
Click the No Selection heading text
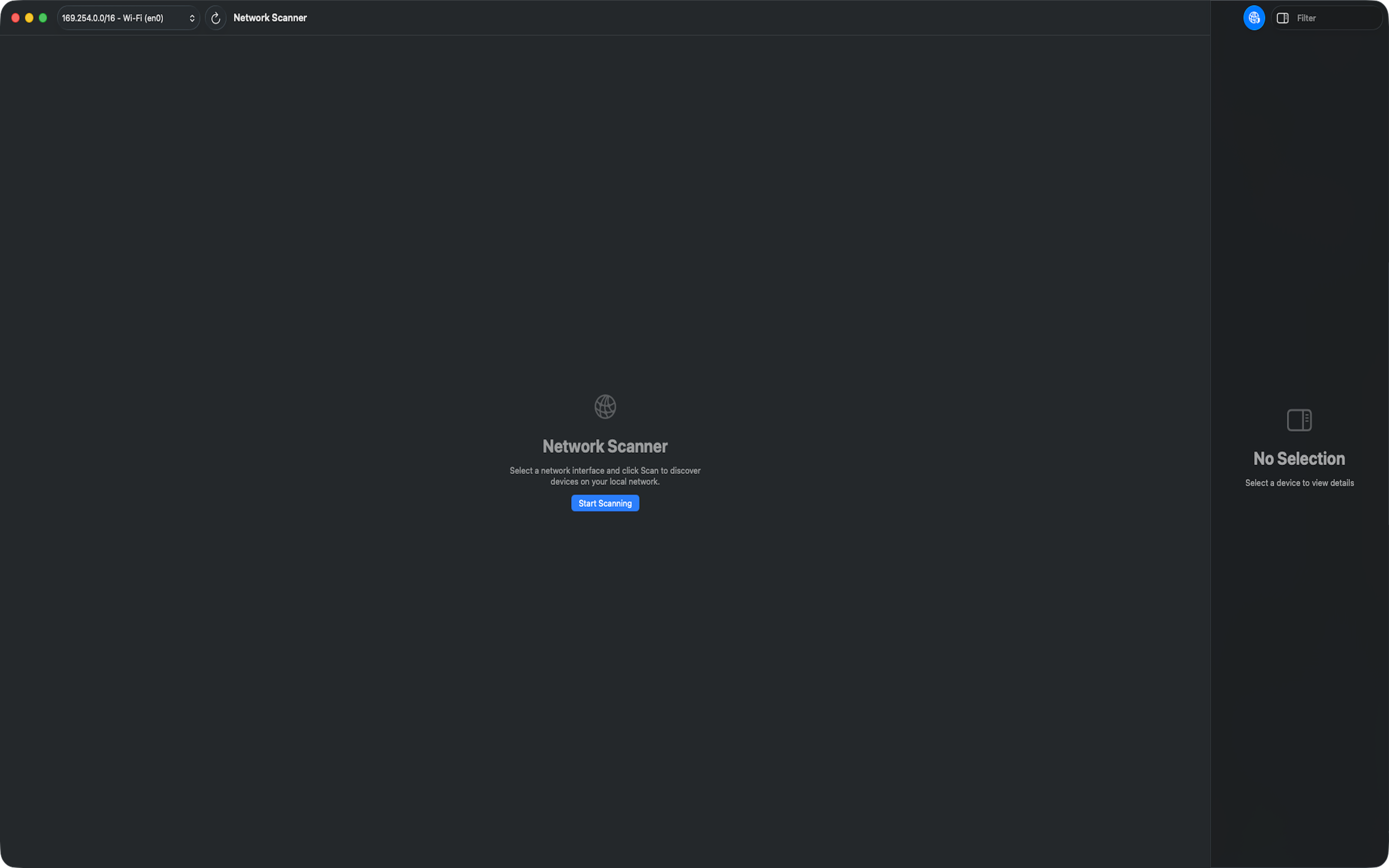(x=1299, y=459)
